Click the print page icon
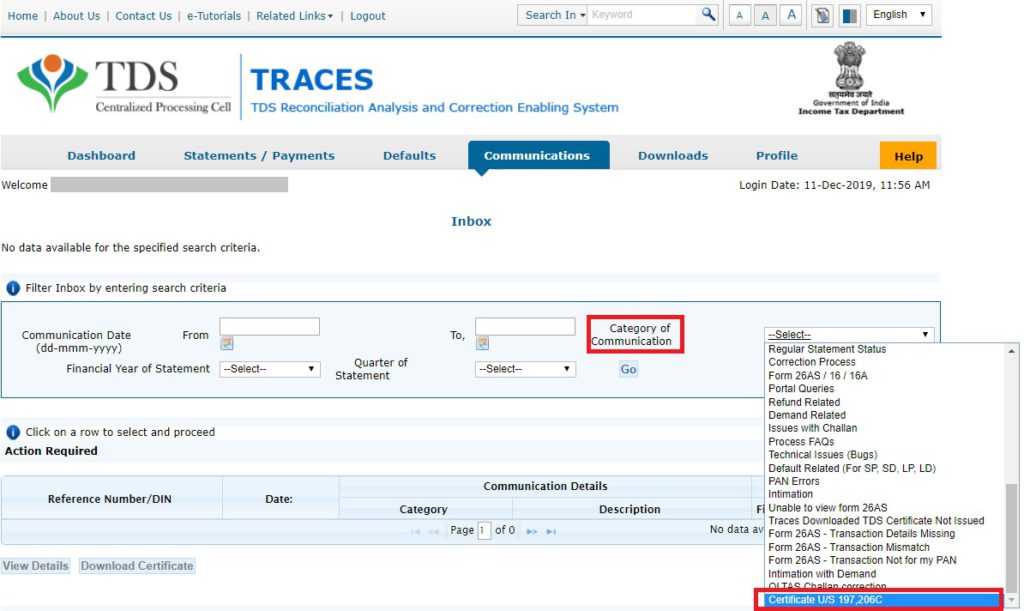 pyautogui.click(x=822, y=16)
